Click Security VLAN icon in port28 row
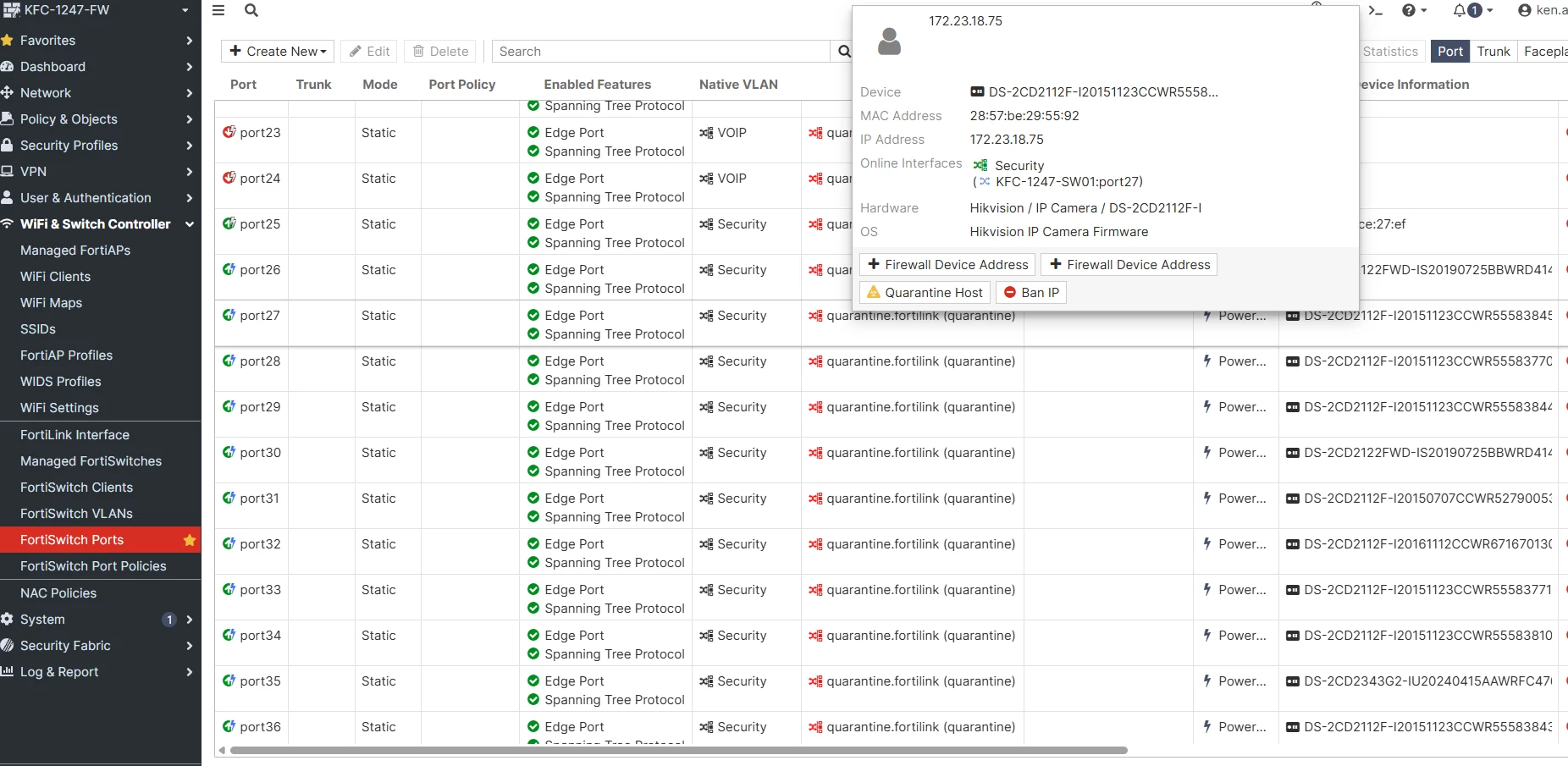 pyautogui.click(x=706, y=361)
